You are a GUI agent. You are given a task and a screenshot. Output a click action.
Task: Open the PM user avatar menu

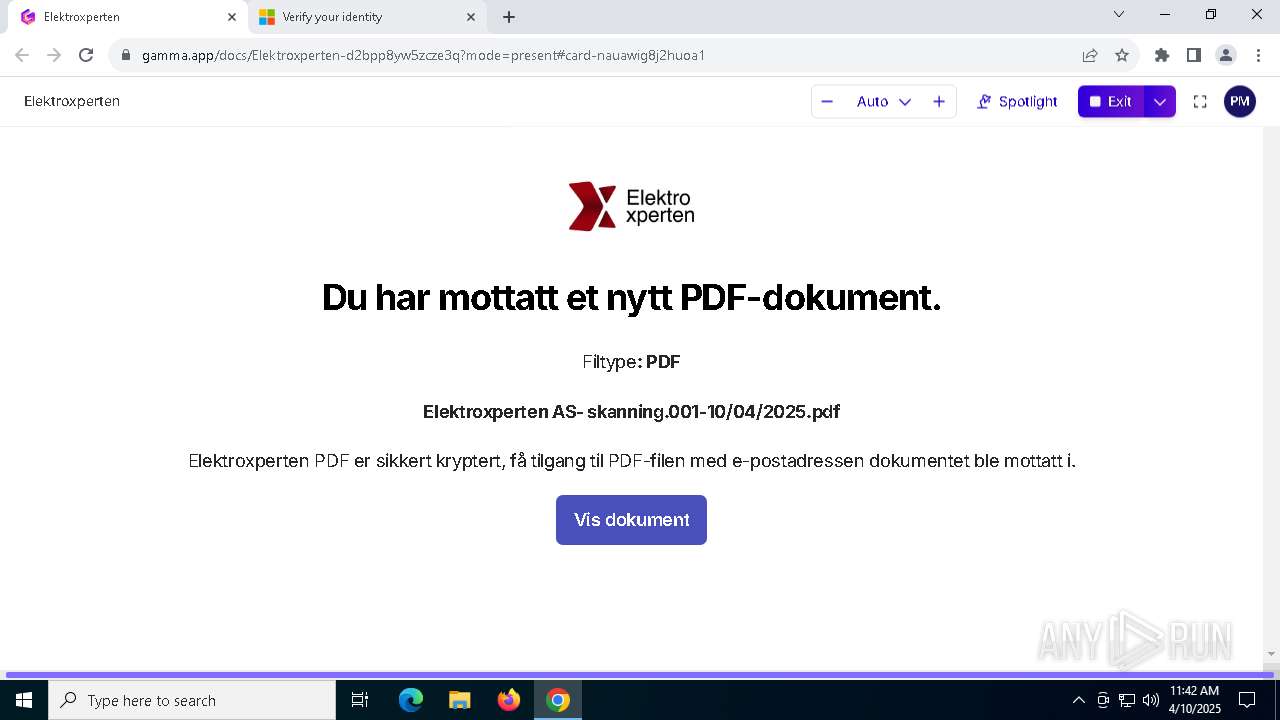point(1240,101)
